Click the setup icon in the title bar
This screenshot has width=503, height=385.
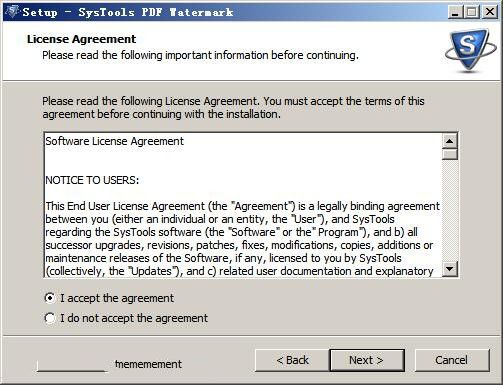coord(12,12)
